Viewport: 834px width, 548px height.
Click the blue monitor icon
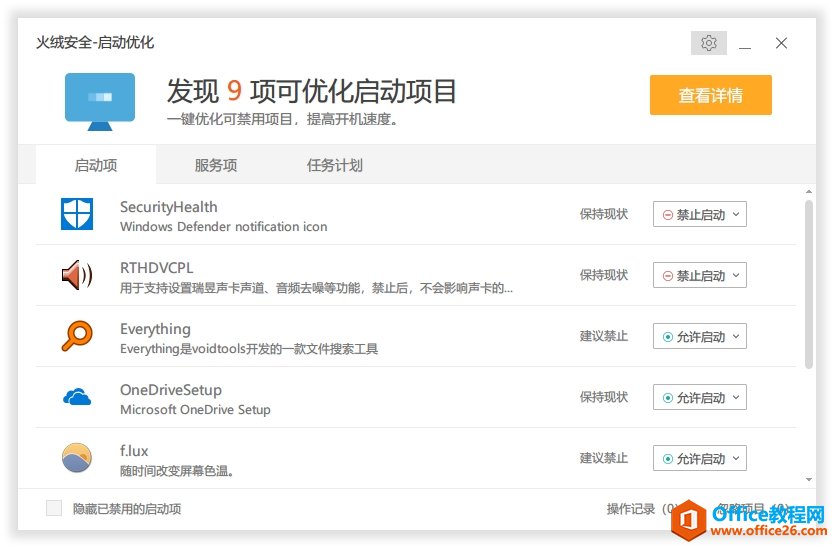pyautogui.click(x=99, y=101)
